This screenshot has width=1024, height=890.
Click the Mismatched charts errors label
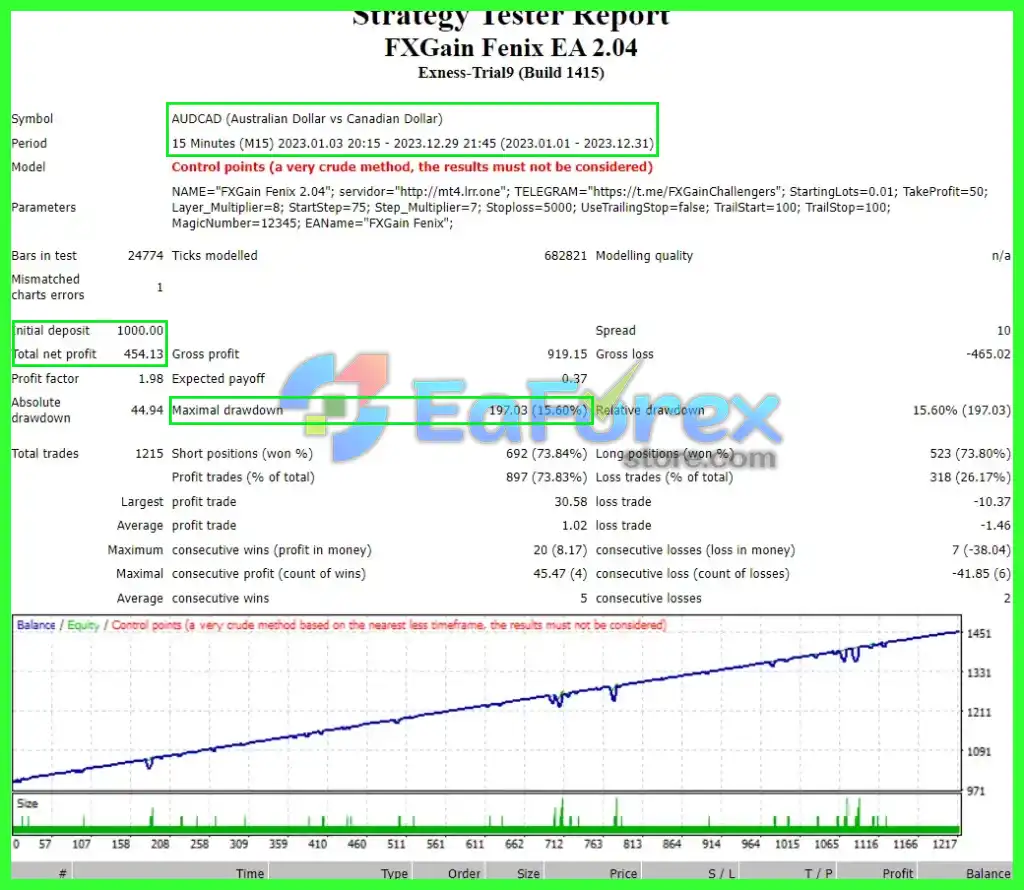pyautogui.click(x=48, y=287)
